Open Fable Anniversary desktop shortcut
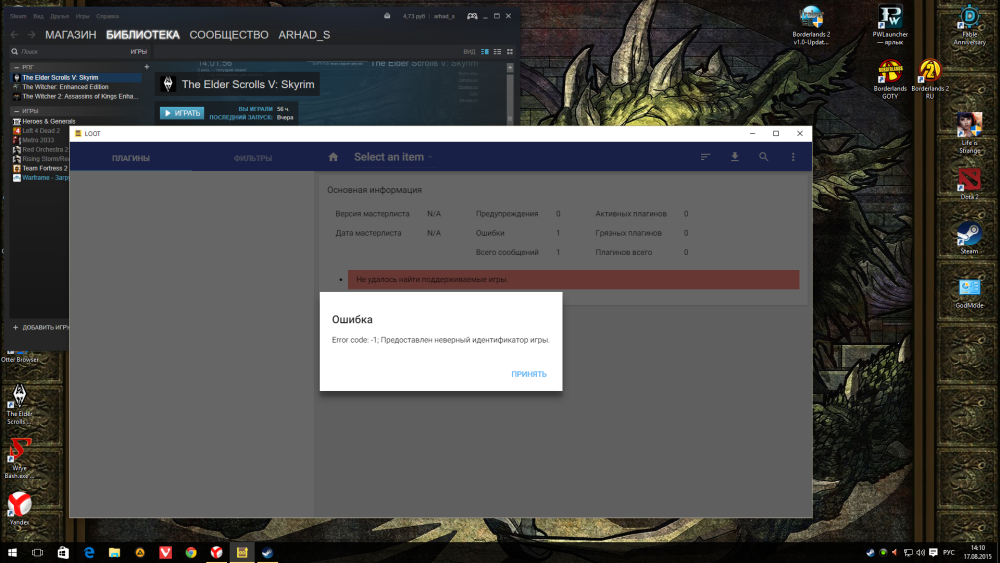 coord(969,26)
